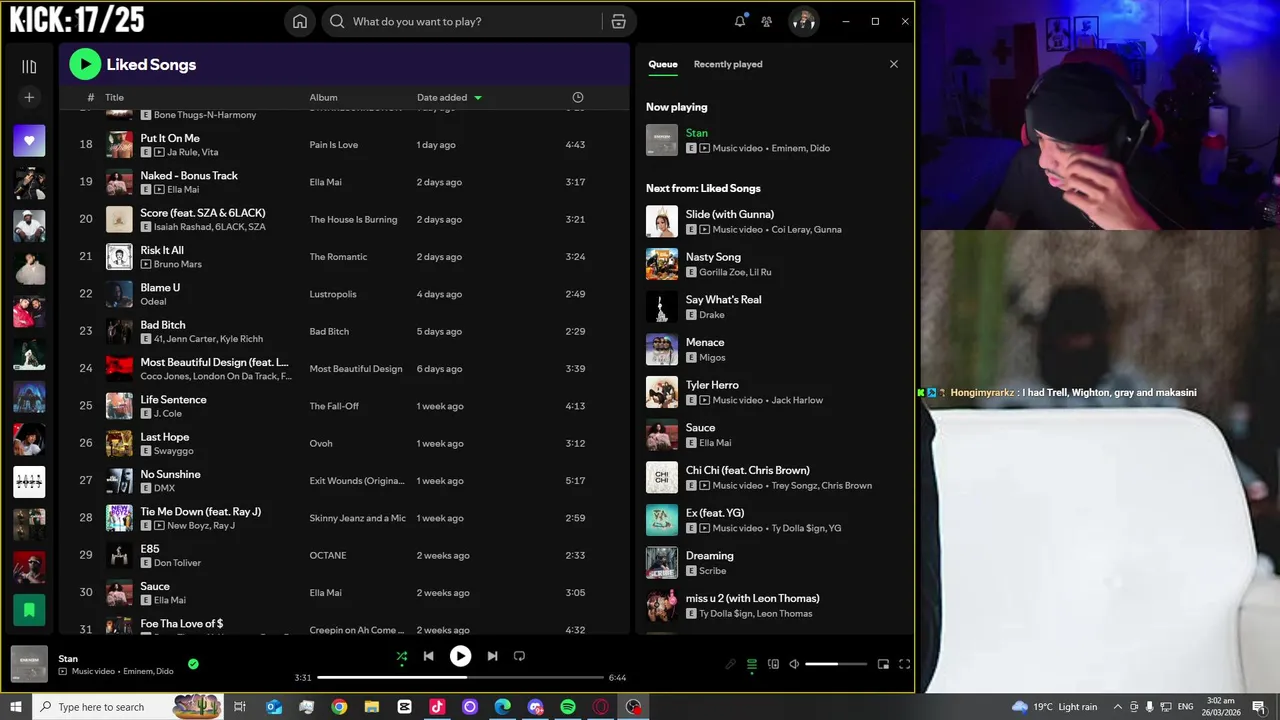Screen dimensions: 1280x720
Task: Switch to the Recently played tab
Action: coord(728,64)
